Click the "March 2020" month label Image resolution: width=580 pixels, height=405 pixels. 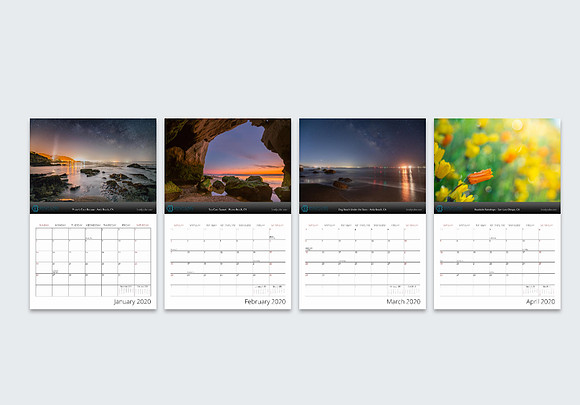coord(403,301)
